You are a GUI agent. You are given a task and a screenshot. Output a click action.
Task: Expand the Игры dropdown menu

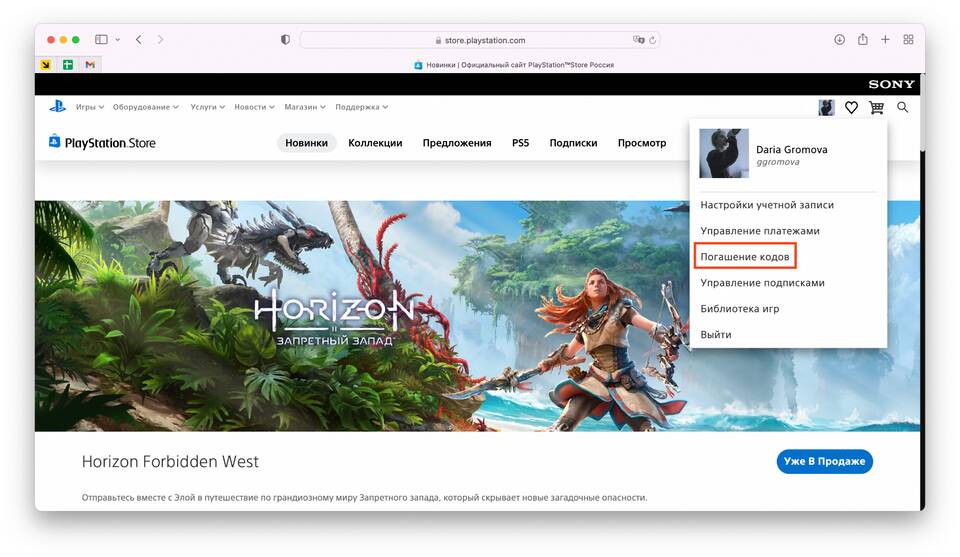click(90, 107)
